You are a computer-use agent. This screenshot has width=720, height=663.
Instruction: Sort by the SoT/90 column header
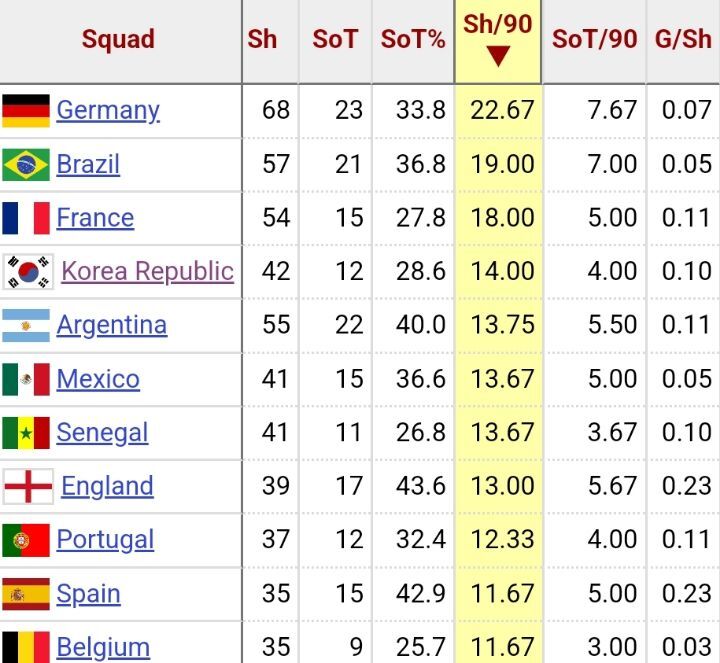click(594, 39)
